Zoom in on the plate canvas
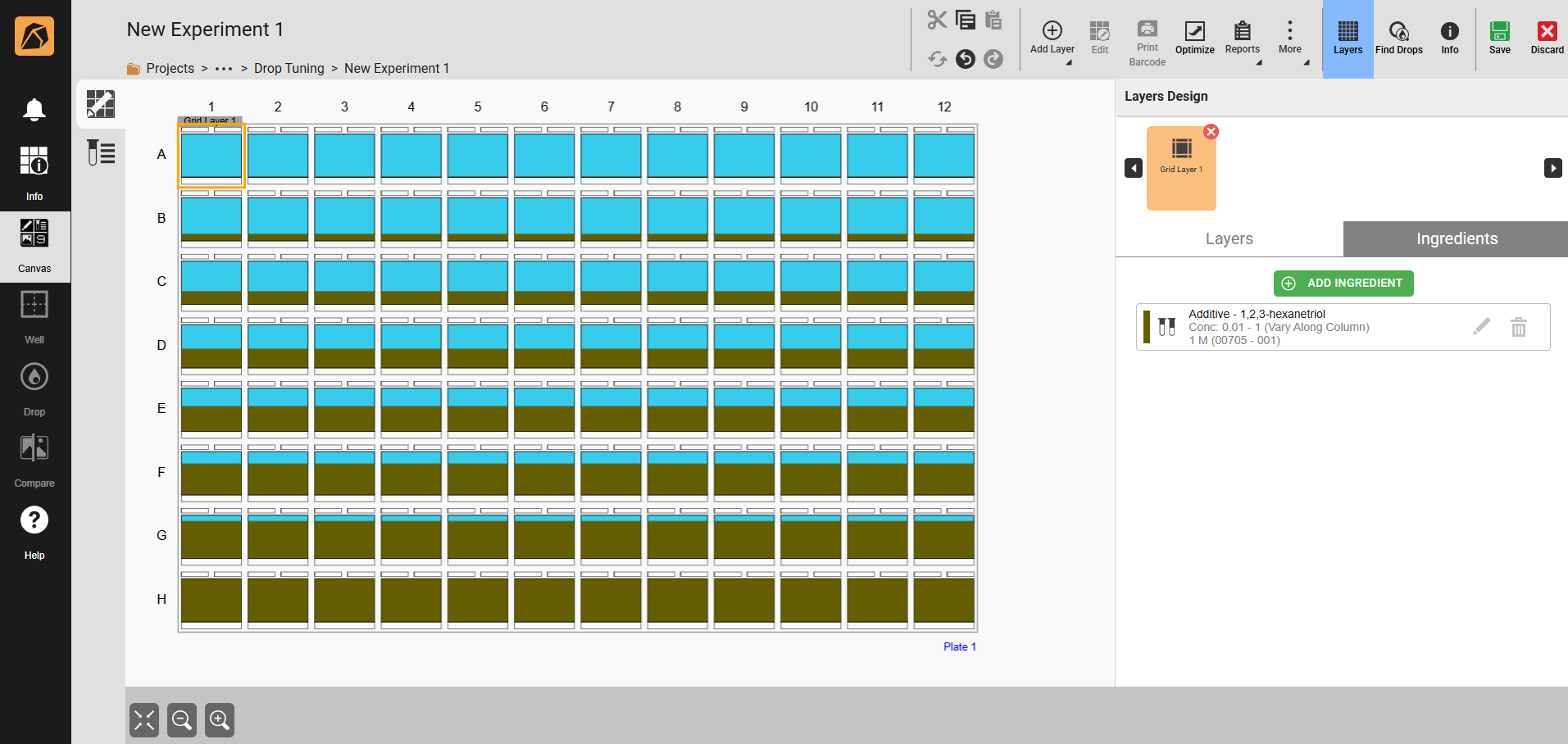The height and width of the screenshot is (744, 1568). [220, 720]
